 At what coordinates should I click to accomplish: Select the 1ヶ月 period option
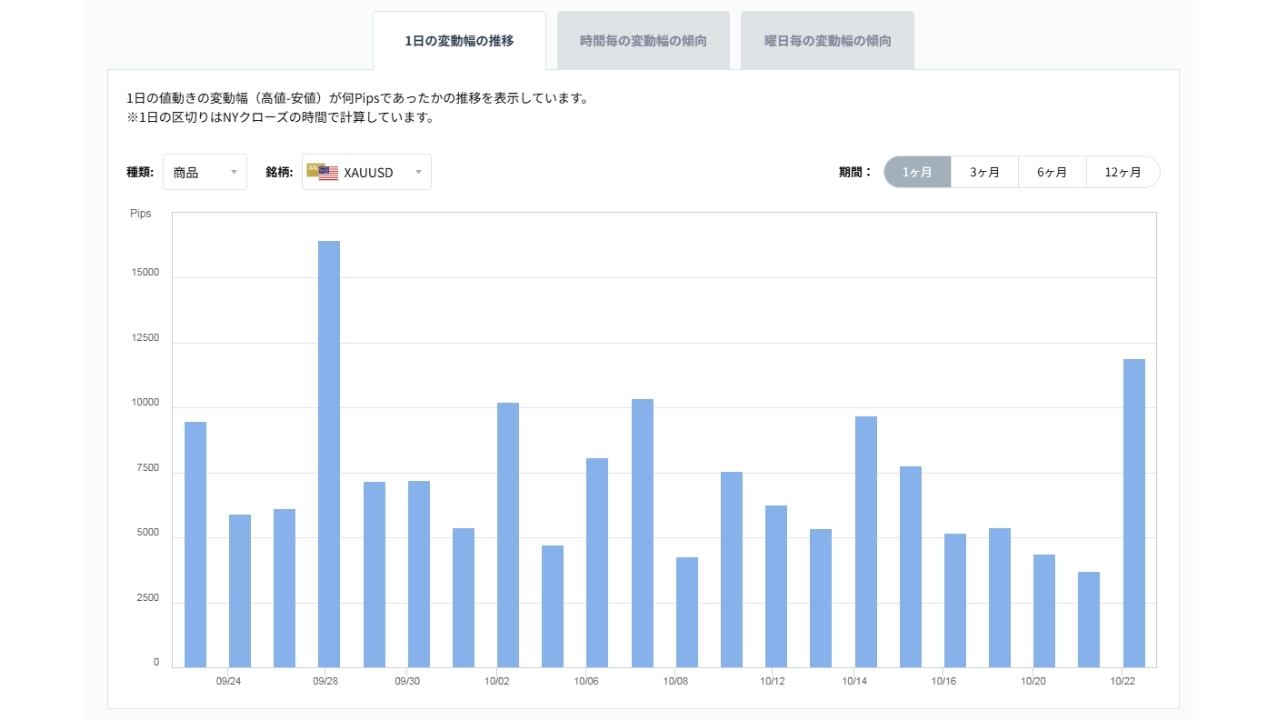click(917, 172)
